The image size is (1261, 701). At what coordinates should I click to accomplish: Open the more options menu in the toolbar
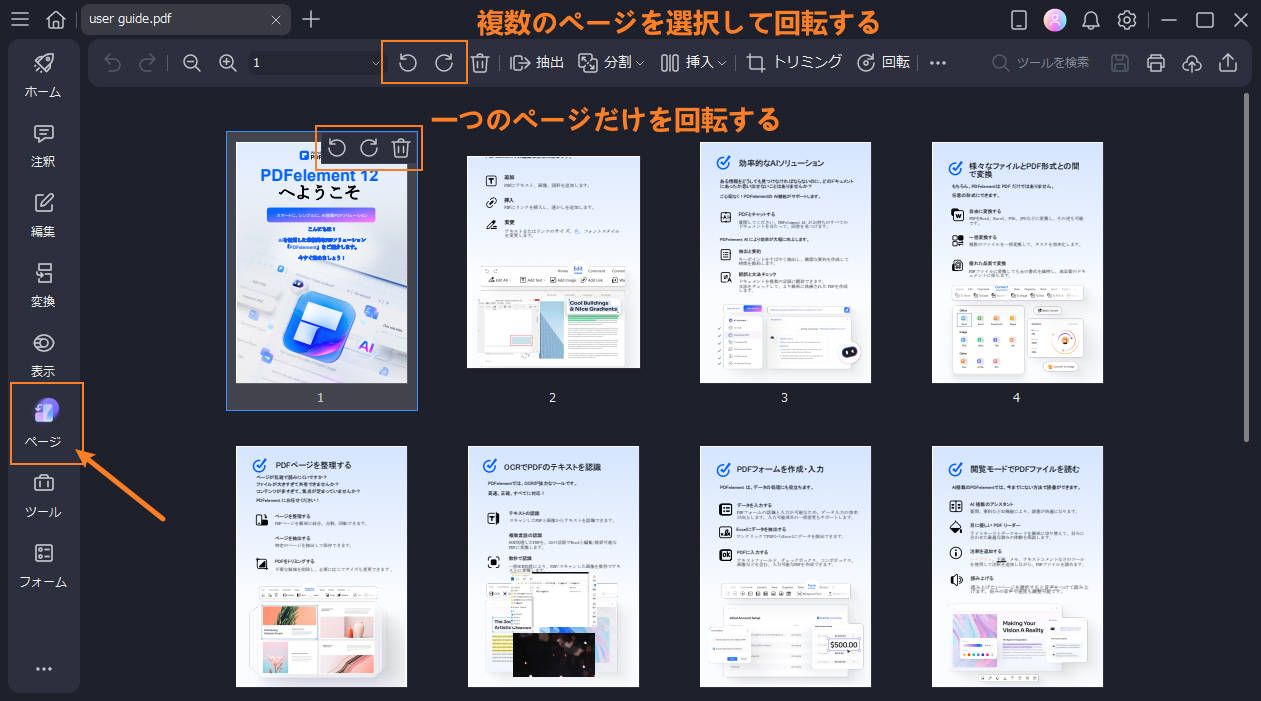[938, 62]
